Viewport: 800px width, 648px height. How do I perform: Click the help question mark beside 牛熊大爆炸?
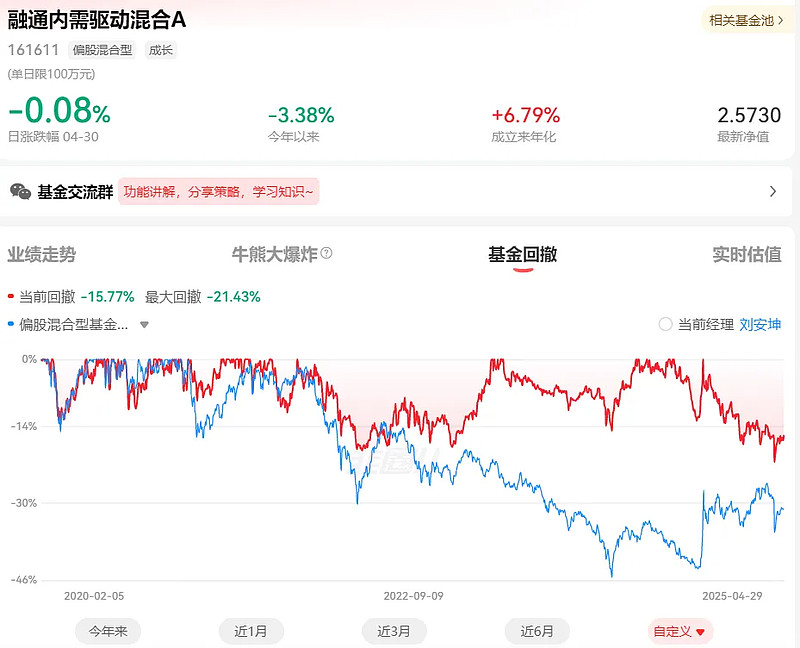[x=327, y=253]
